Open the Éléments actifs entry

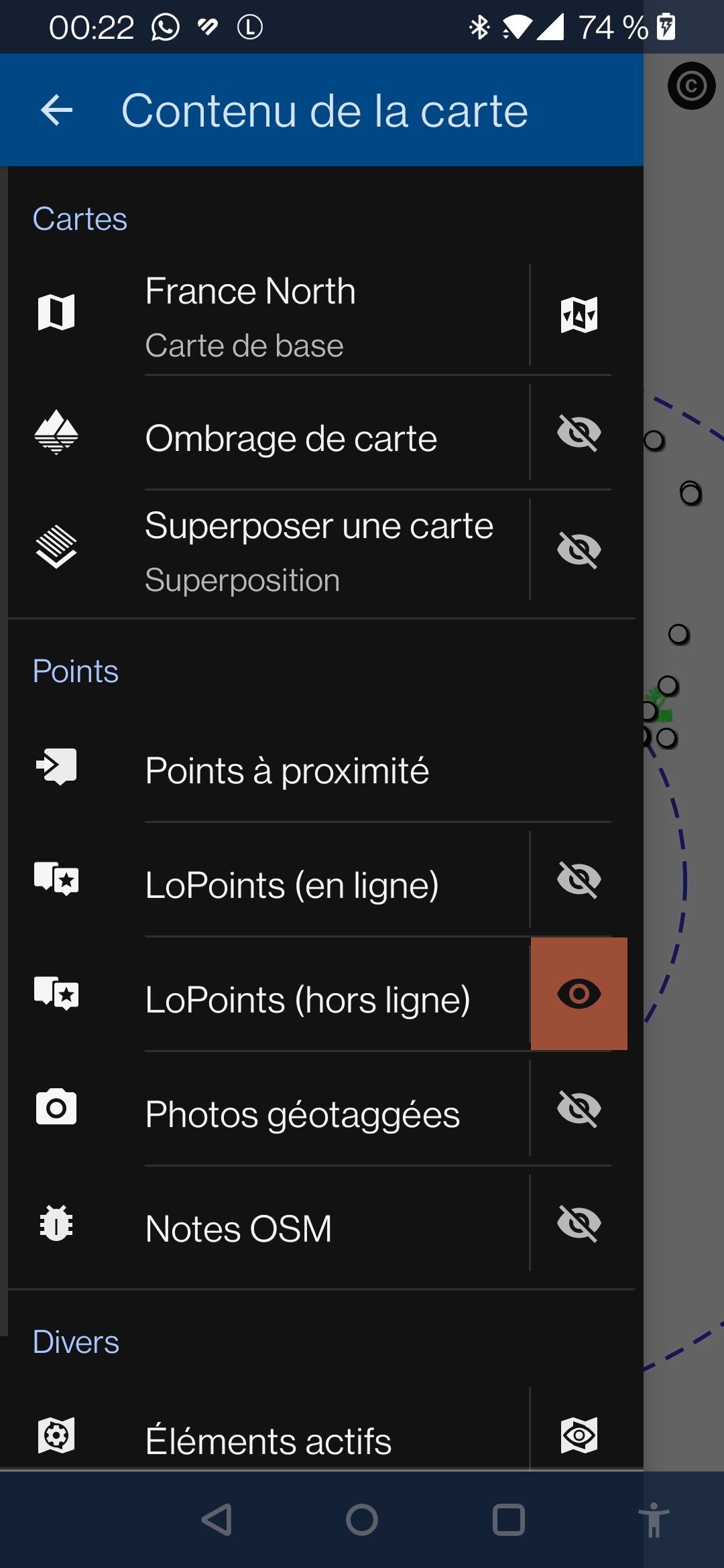point(268,1441)
